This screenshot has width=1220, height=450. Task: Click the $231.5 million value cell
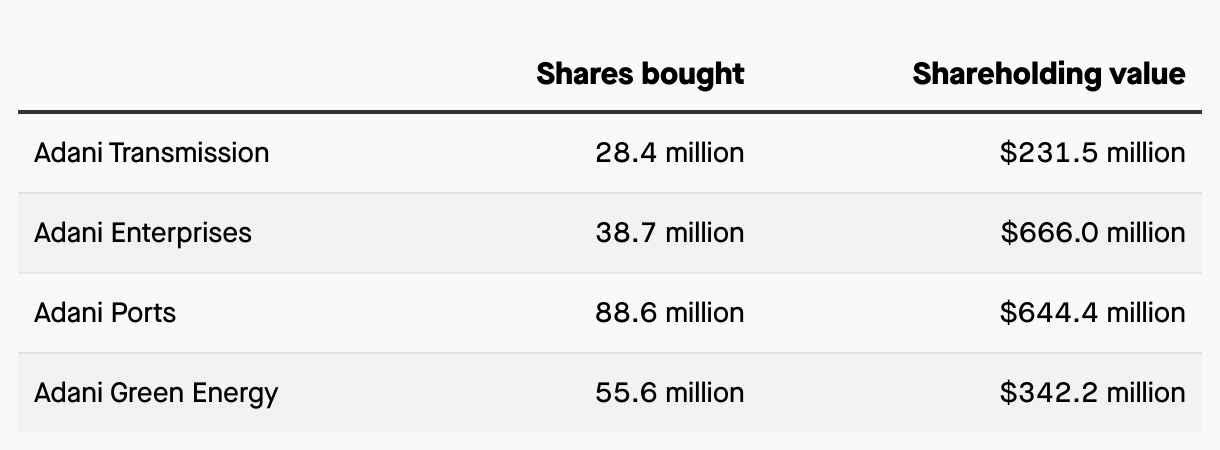coord(1092,153)
